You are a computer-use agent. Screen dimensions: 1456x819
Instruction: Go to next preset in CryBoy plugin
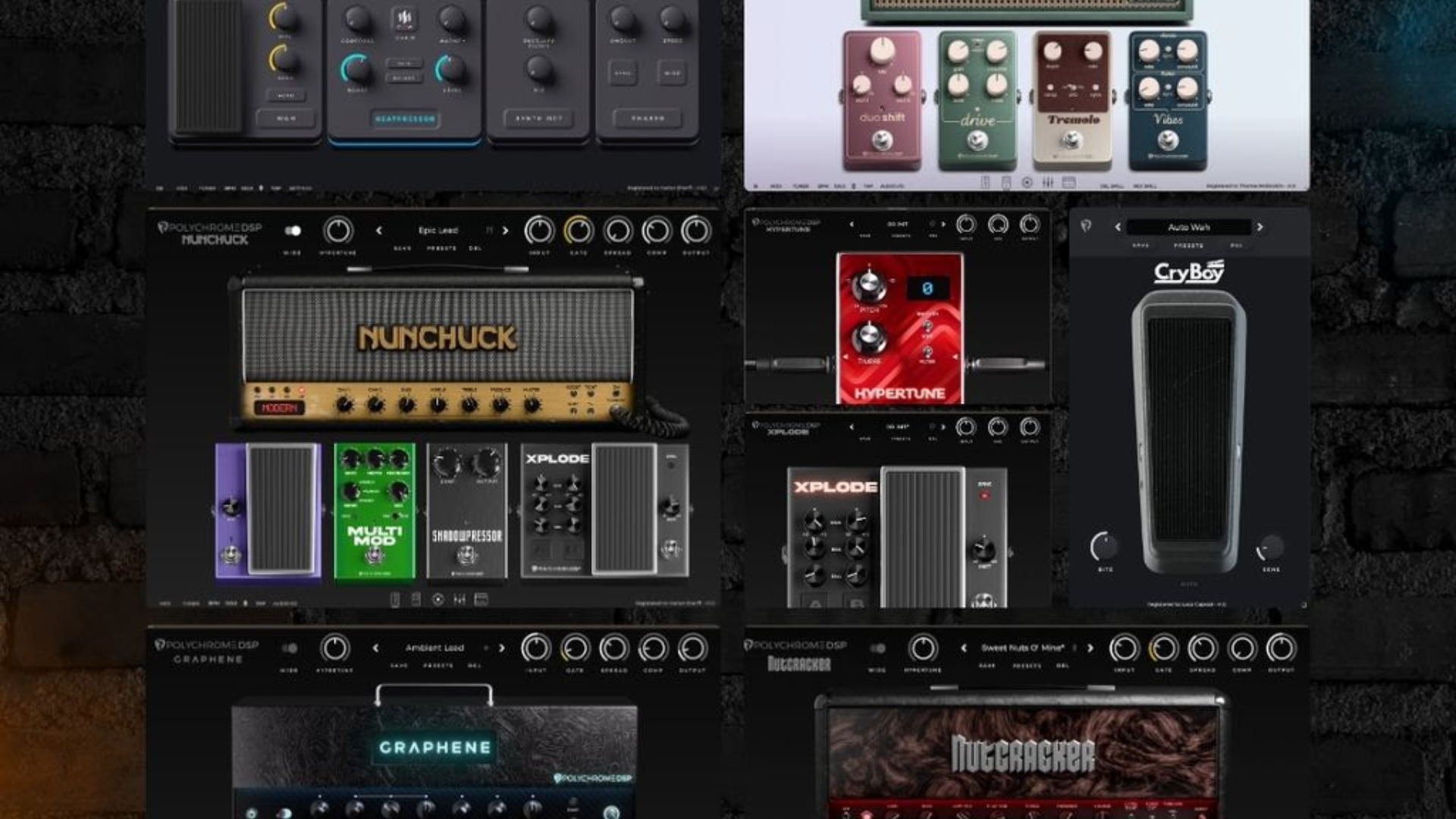pos(1260,227)
